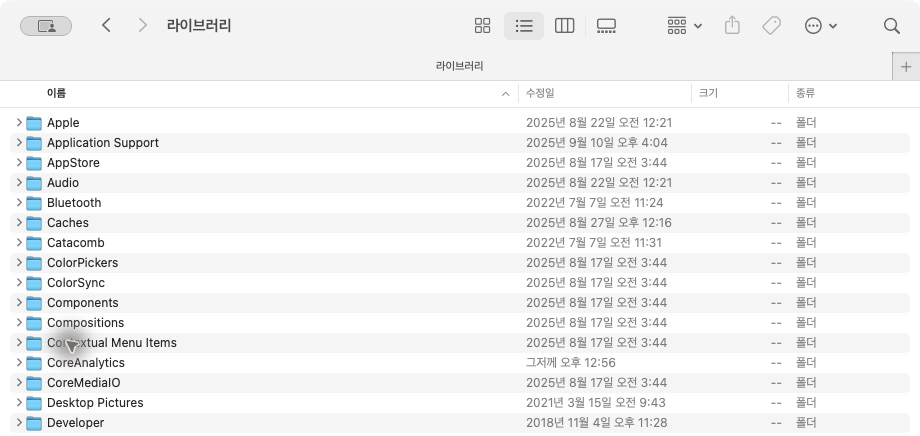Go forward with the right chevron
This screenshot has width=920, height=436.
[142, 25]
